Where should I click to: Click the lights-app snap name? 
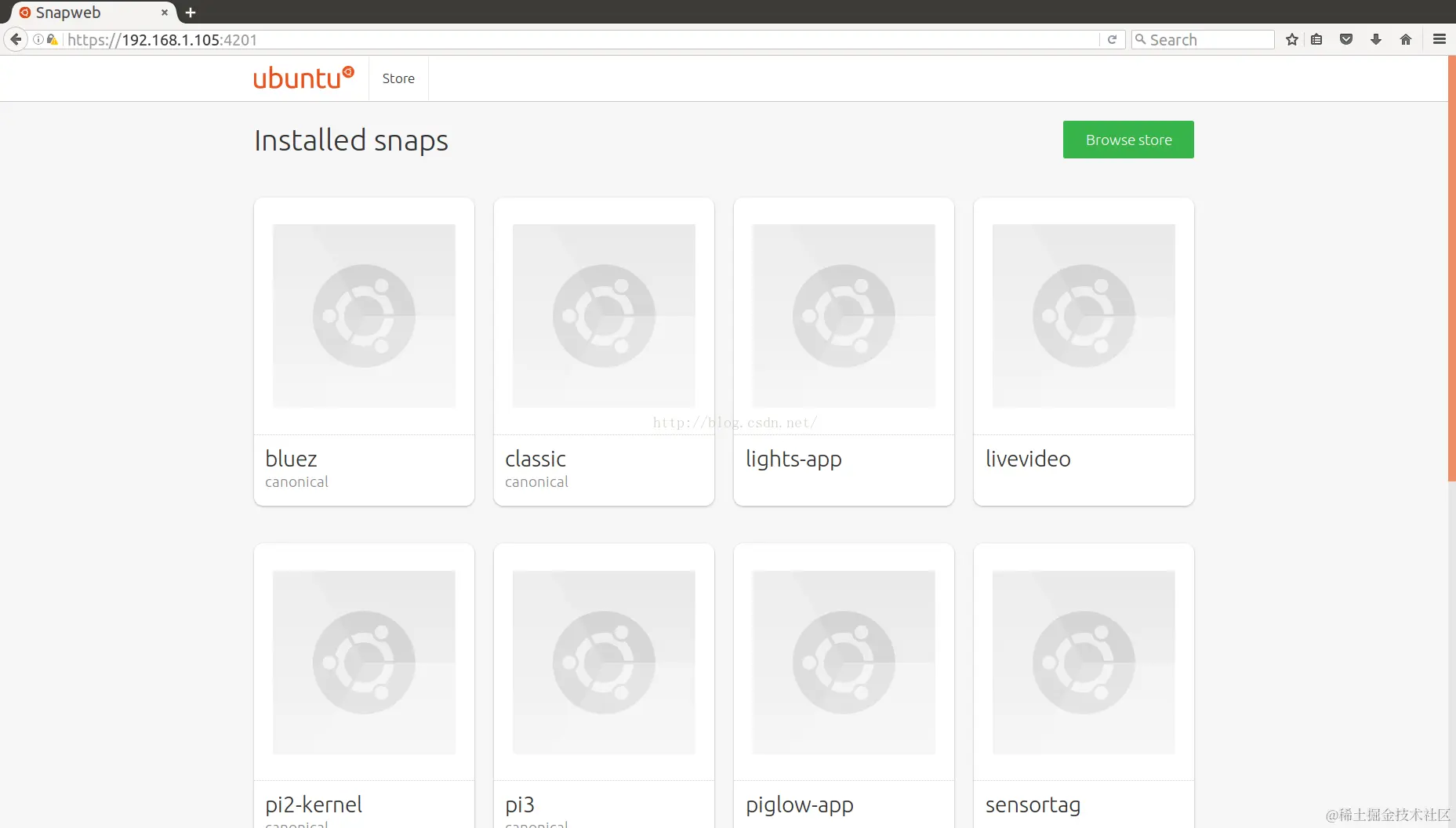[x=793, y=459]
